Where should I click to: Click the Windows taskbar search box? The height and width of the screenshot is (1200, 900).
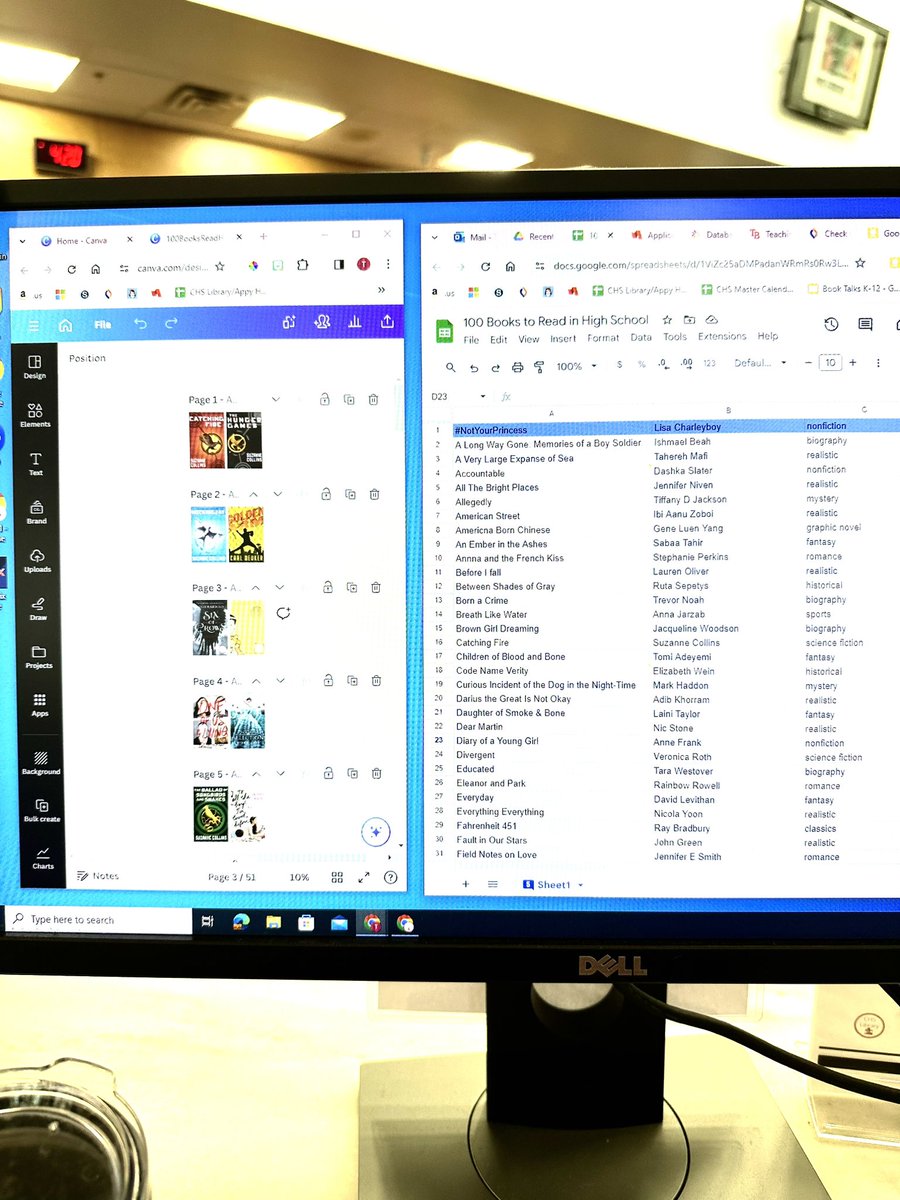(x=99, y=920)
